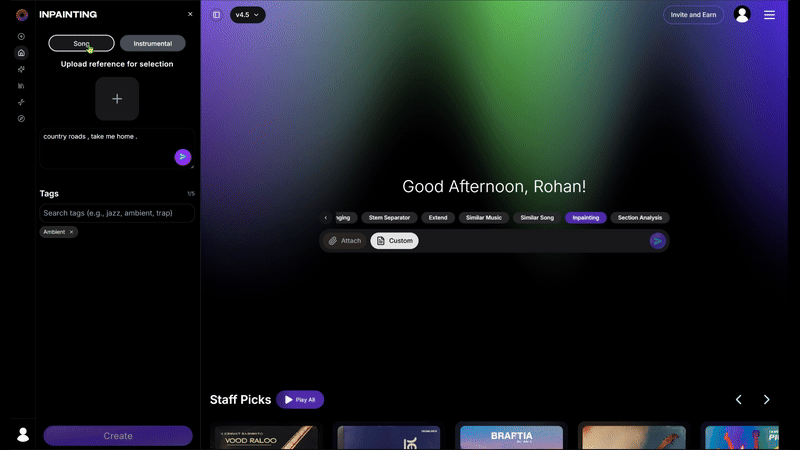Click the plus upload reference box
This screenshot has width=800, height=450.
click(x=117, y=99)
